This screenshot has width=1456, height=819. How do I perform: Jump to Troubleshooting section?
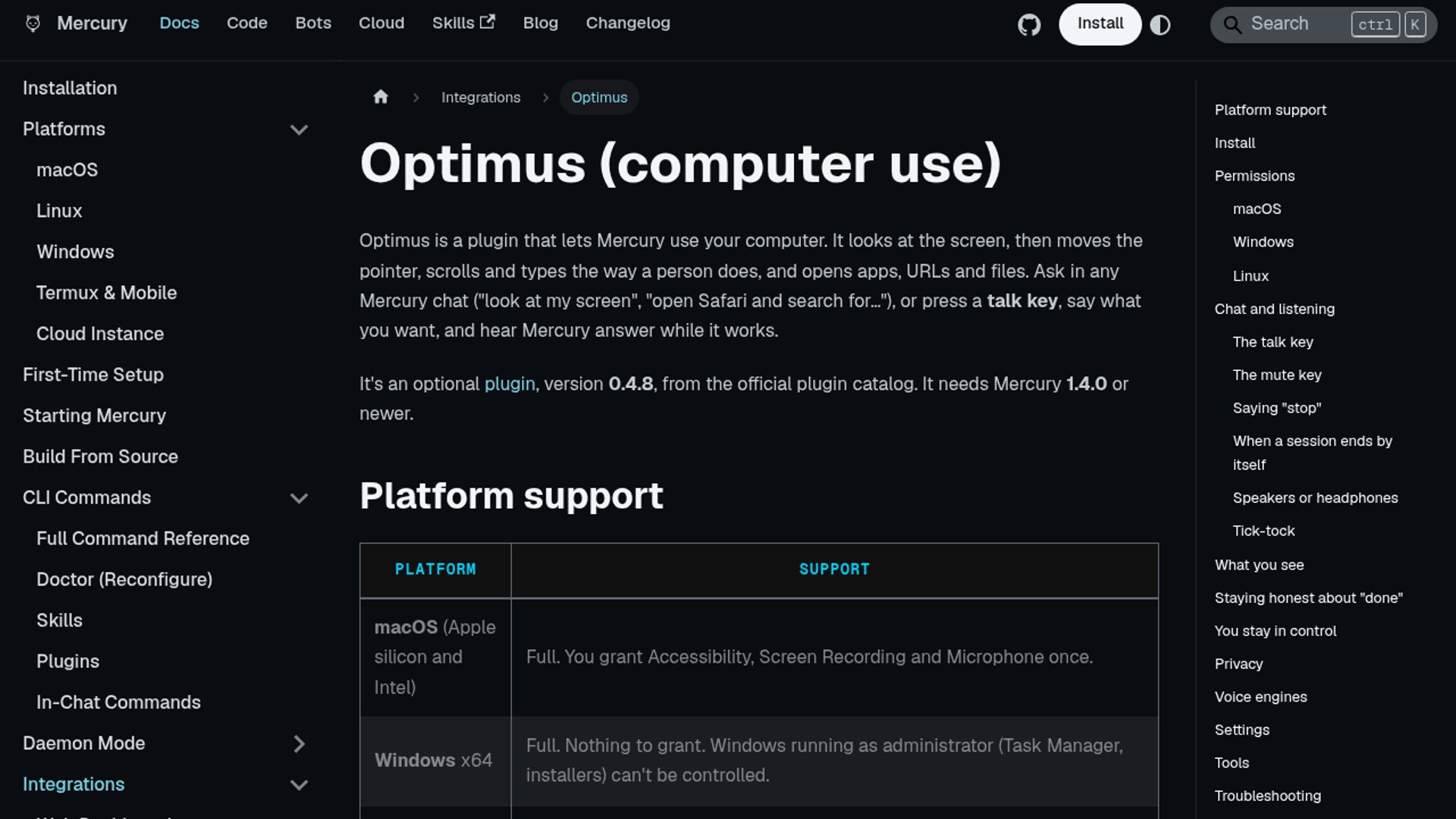point(1267,795)
